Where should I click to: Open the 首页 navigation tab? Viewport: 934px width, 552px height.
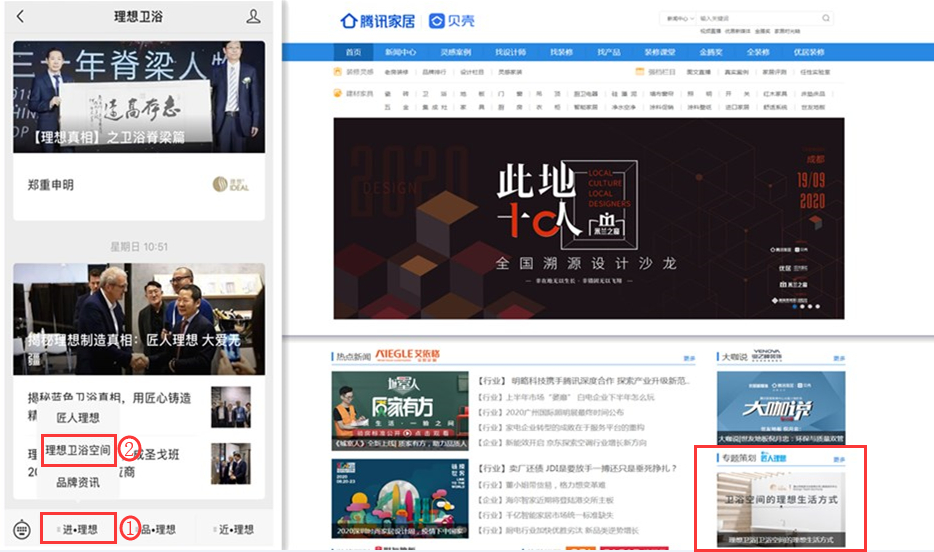point(353,52)
